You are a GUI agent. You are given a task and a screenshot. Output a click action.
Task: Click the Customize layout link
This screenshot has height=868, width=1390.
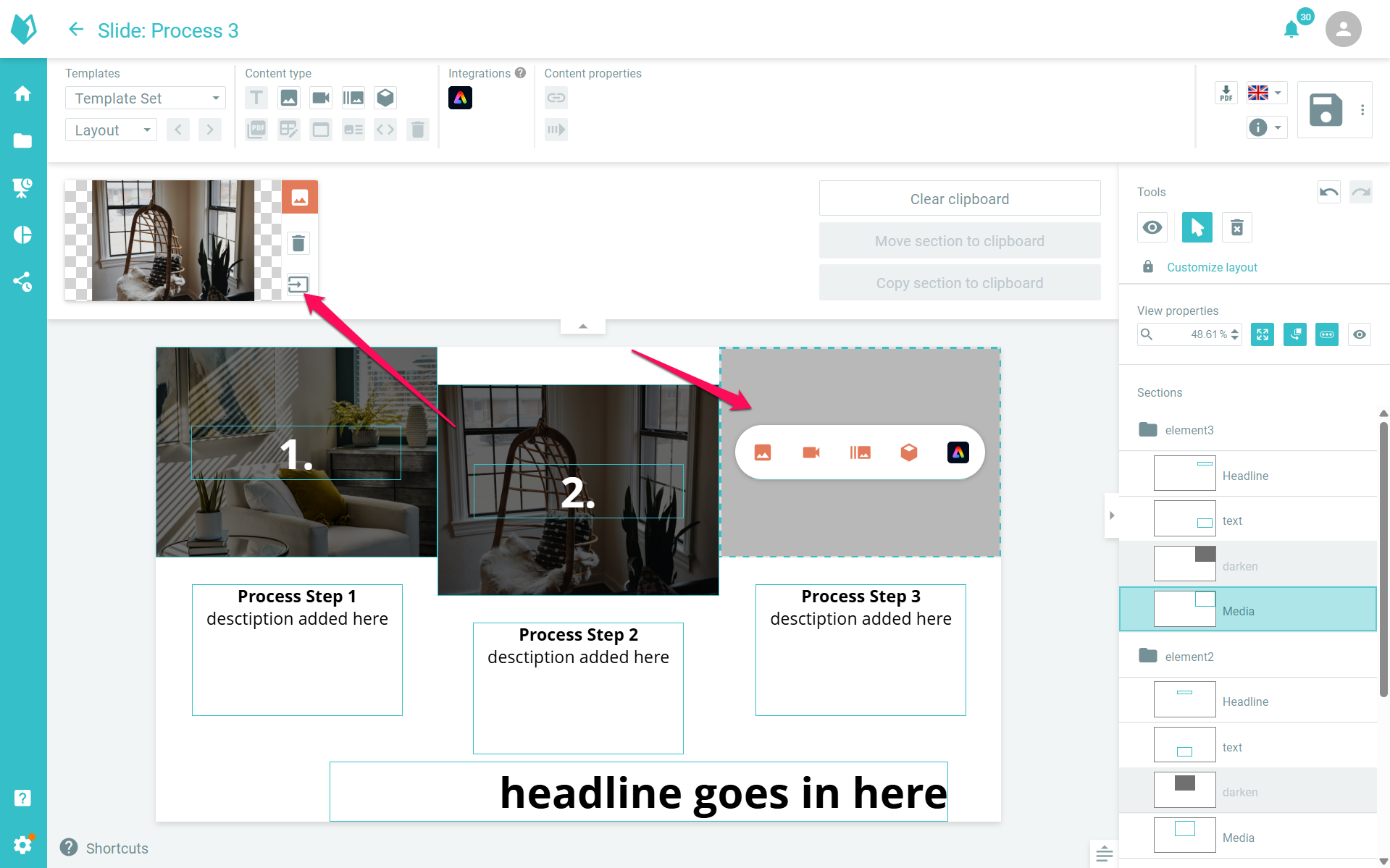1212,267
